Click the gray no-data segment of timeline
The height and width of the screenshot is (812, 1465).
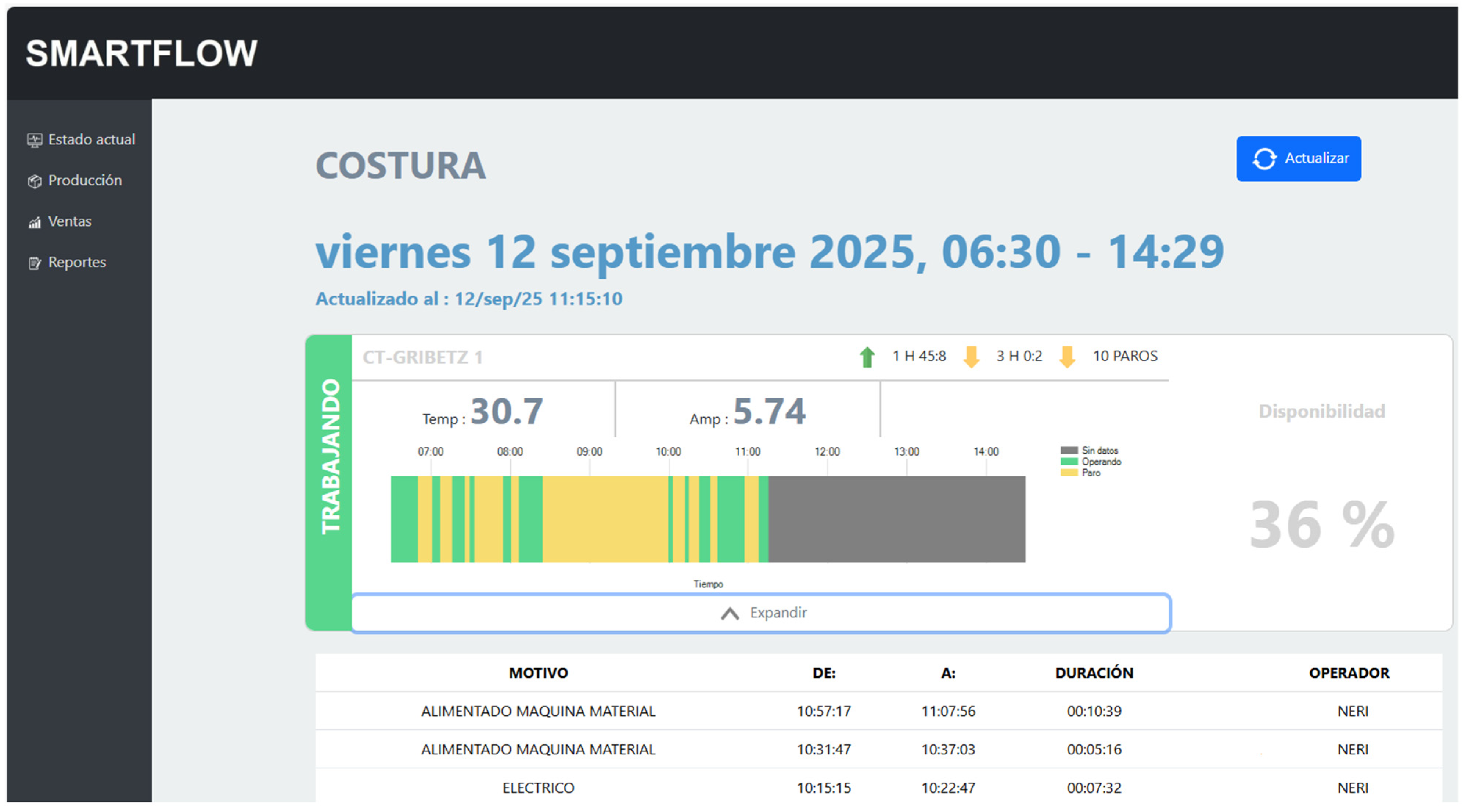(x=896, y=520)
